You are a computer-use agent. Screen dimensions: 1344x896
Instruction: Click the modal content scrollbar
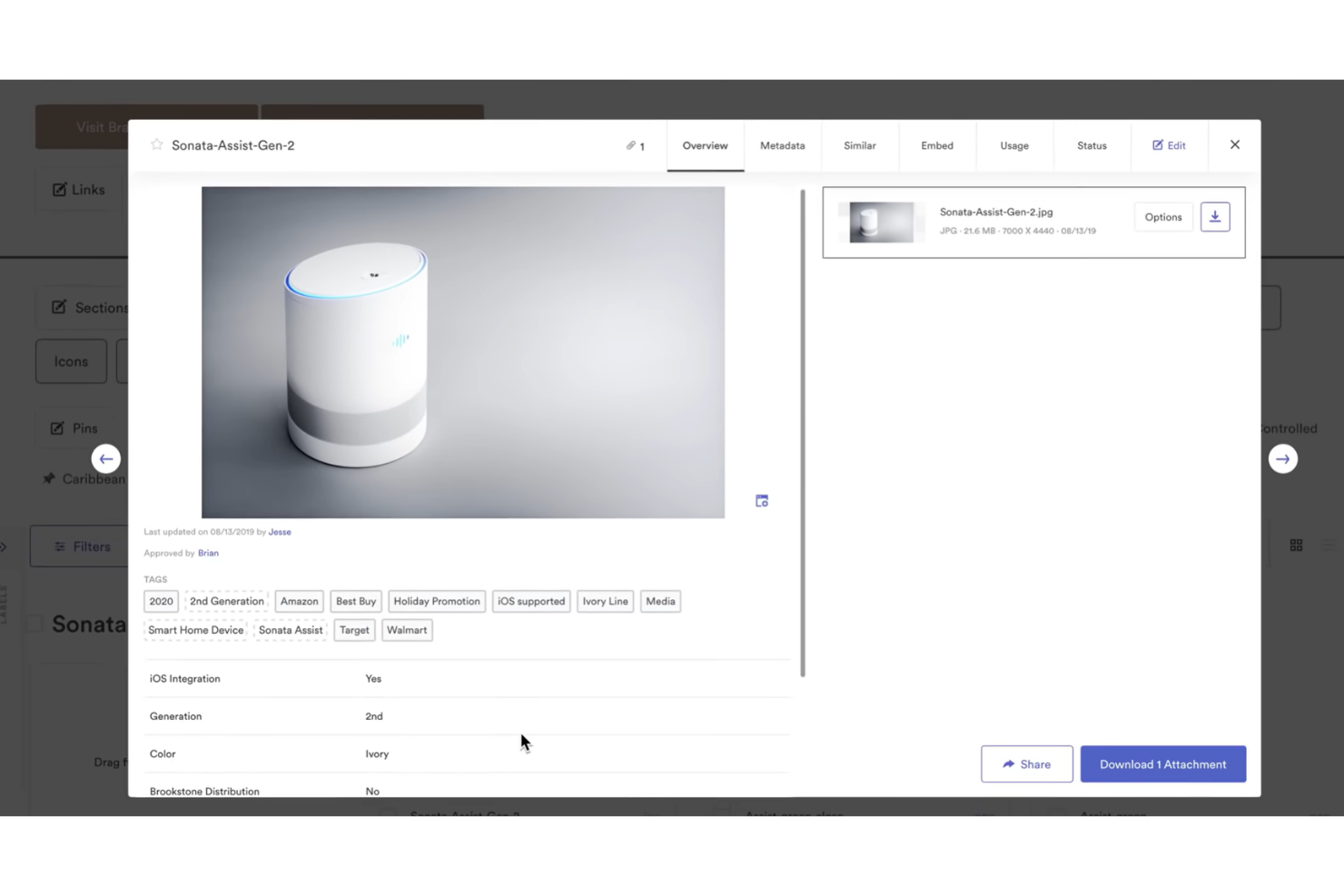click(x=802, y=427)
